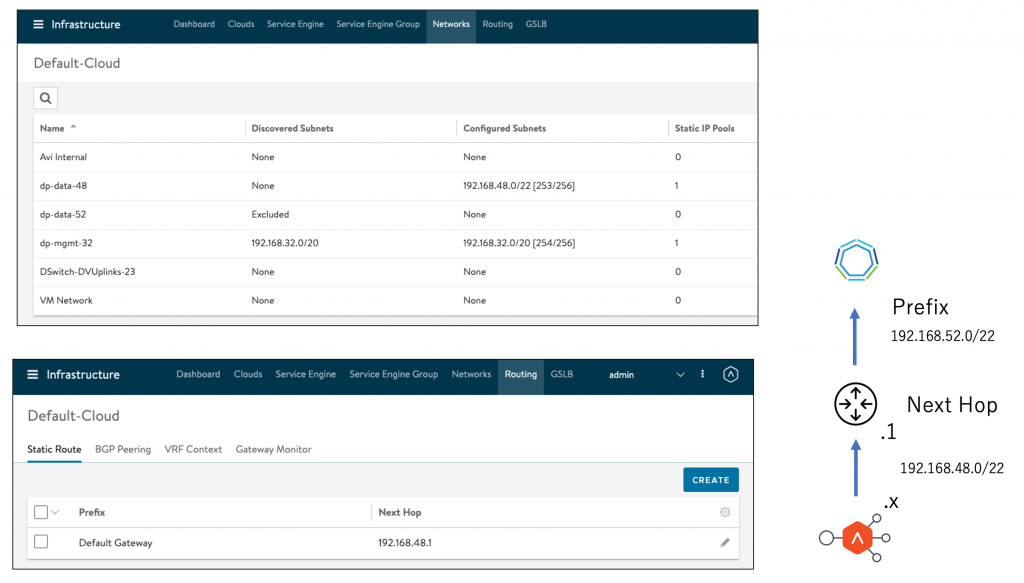Open Service Engine tab in Routing window

click(x=306, y=374)
